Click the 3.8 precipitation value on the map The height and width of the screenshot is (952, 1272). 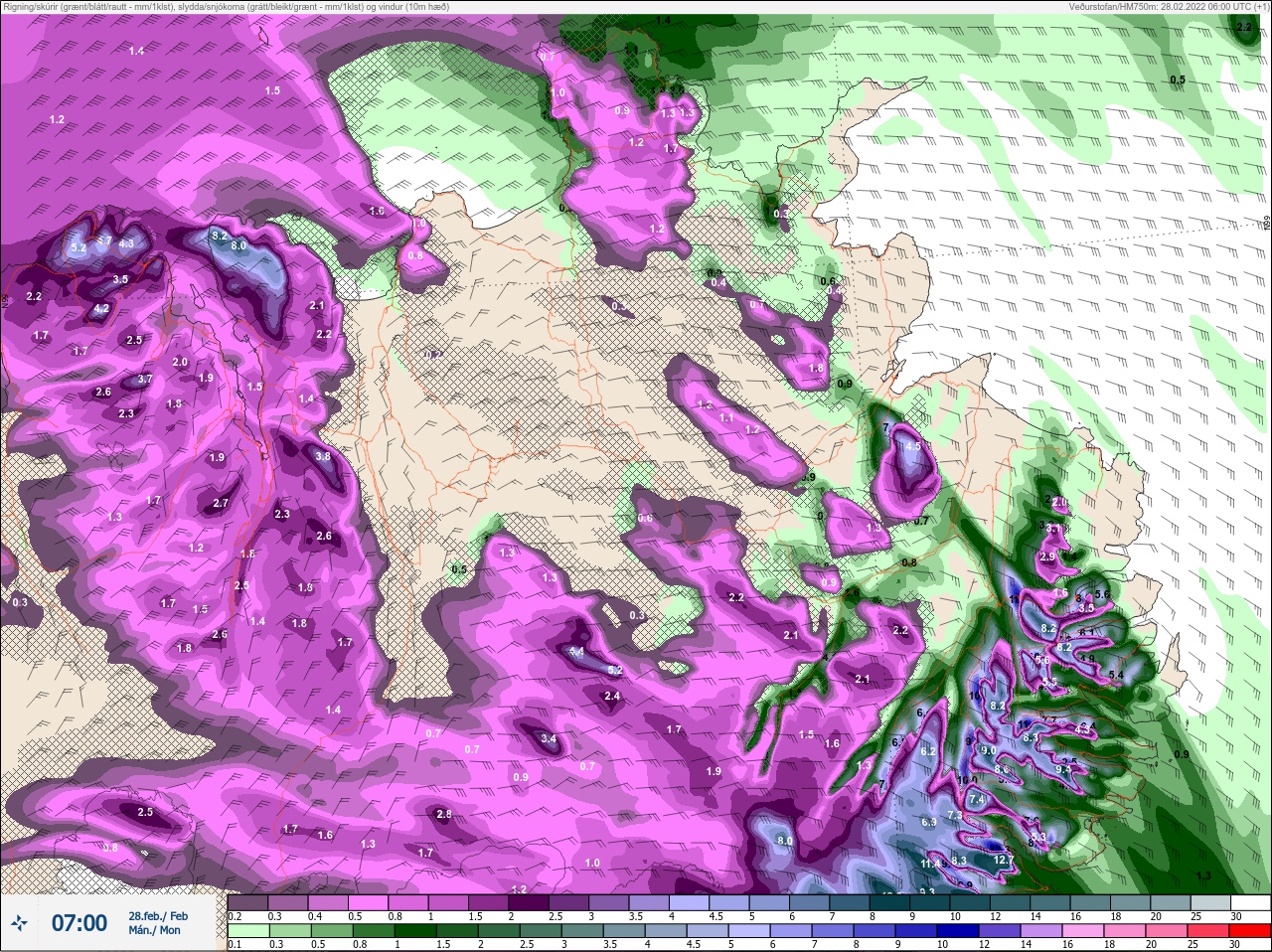(x=323, y=456)
